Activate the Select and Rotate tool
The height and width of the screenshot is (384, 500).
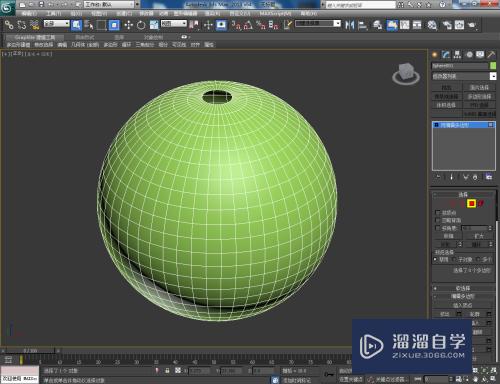(x=141, y=25)
